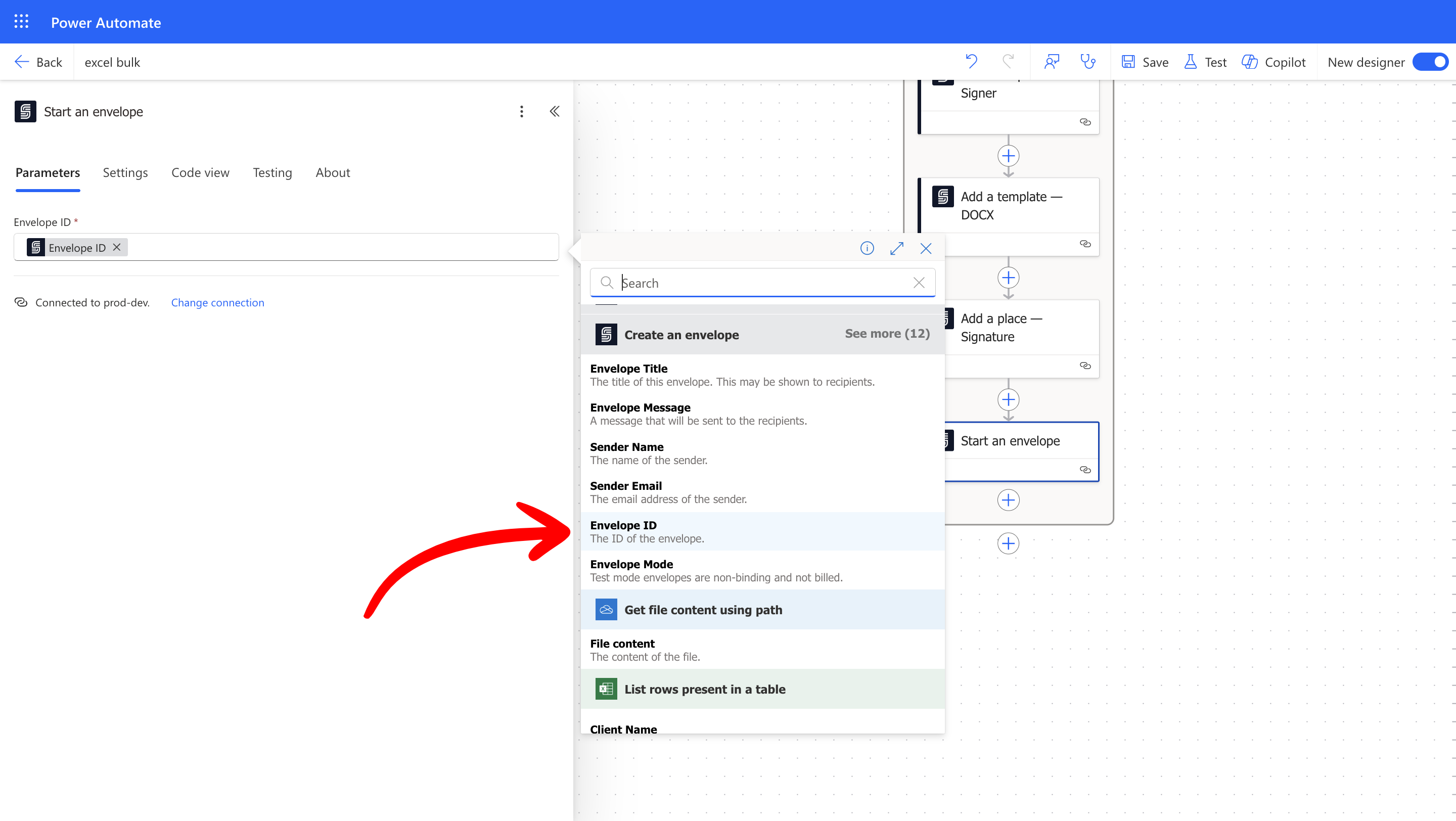Open the flow checker stethoscope icon
The height and width of the screenshot is (821, 1456).
tap(1087, 62)
